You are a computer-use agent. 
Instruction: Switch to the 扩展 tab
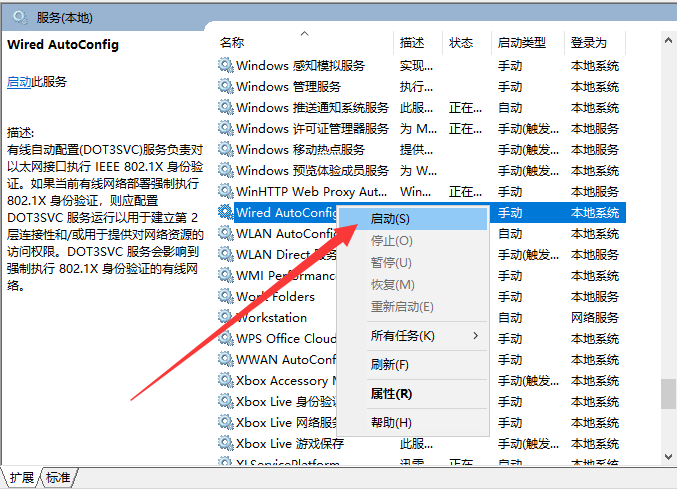(x=22, y=478)
